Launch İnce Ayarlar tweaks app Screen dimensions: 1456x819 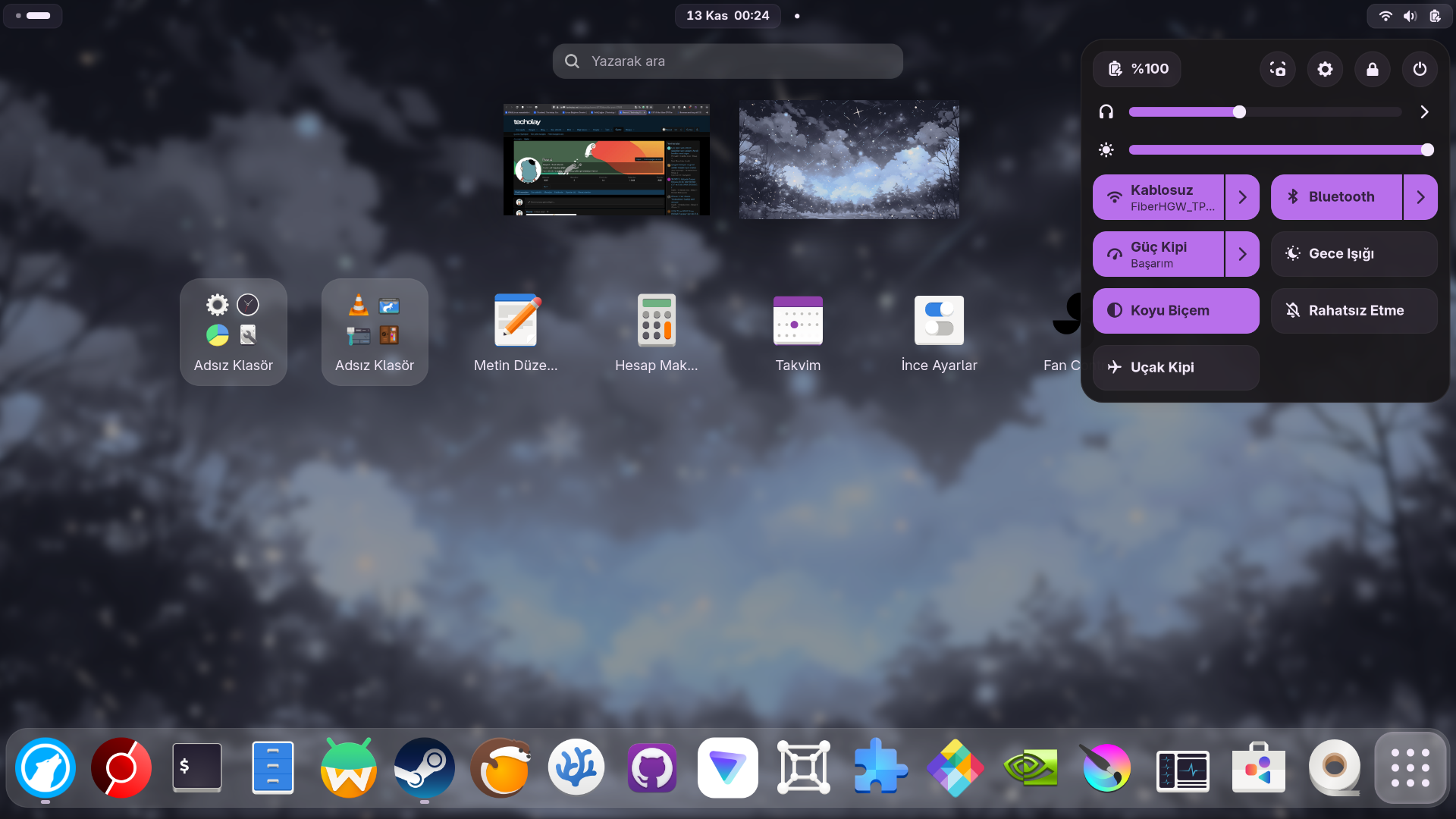point(939,332)
